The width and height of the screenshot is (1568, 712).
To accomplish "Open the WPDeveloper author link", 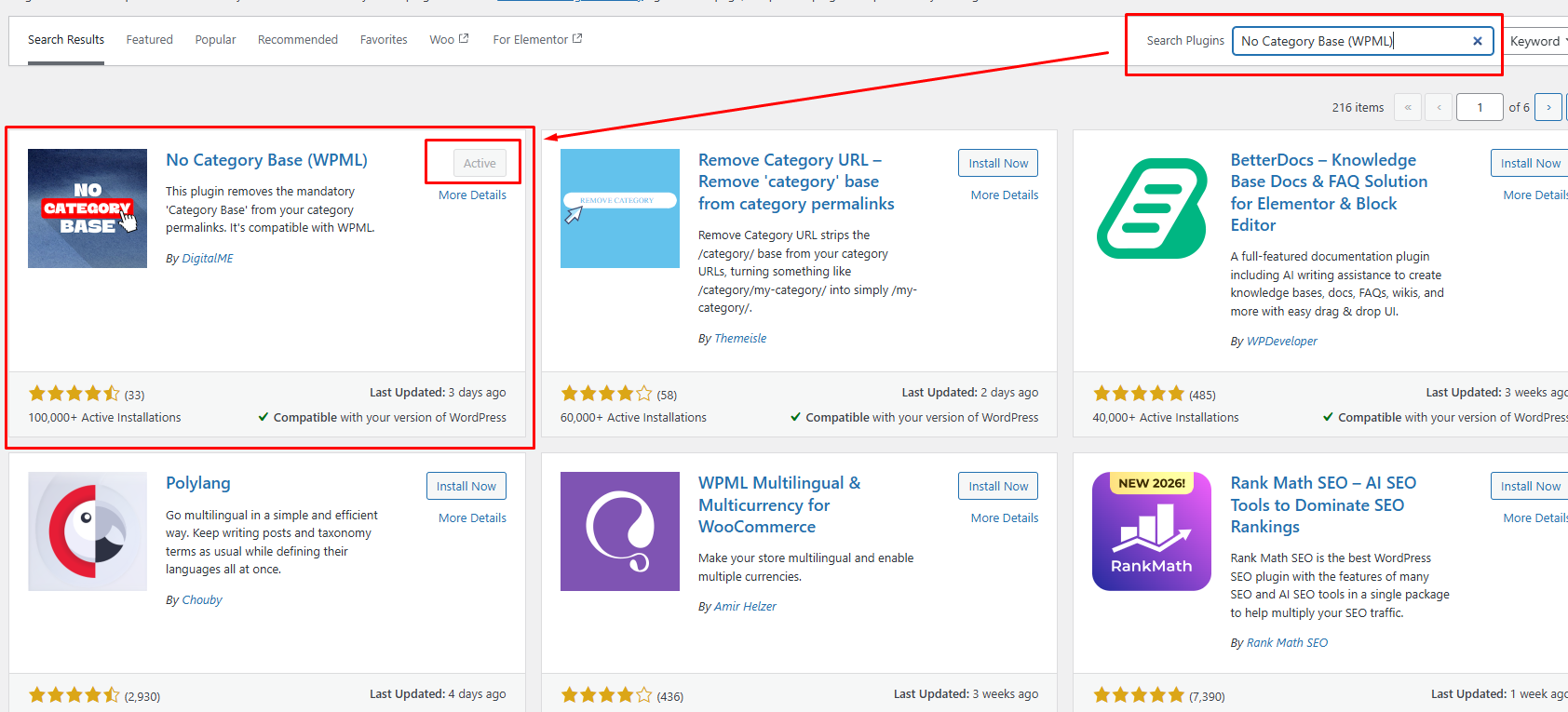I will click(1282, 342).
